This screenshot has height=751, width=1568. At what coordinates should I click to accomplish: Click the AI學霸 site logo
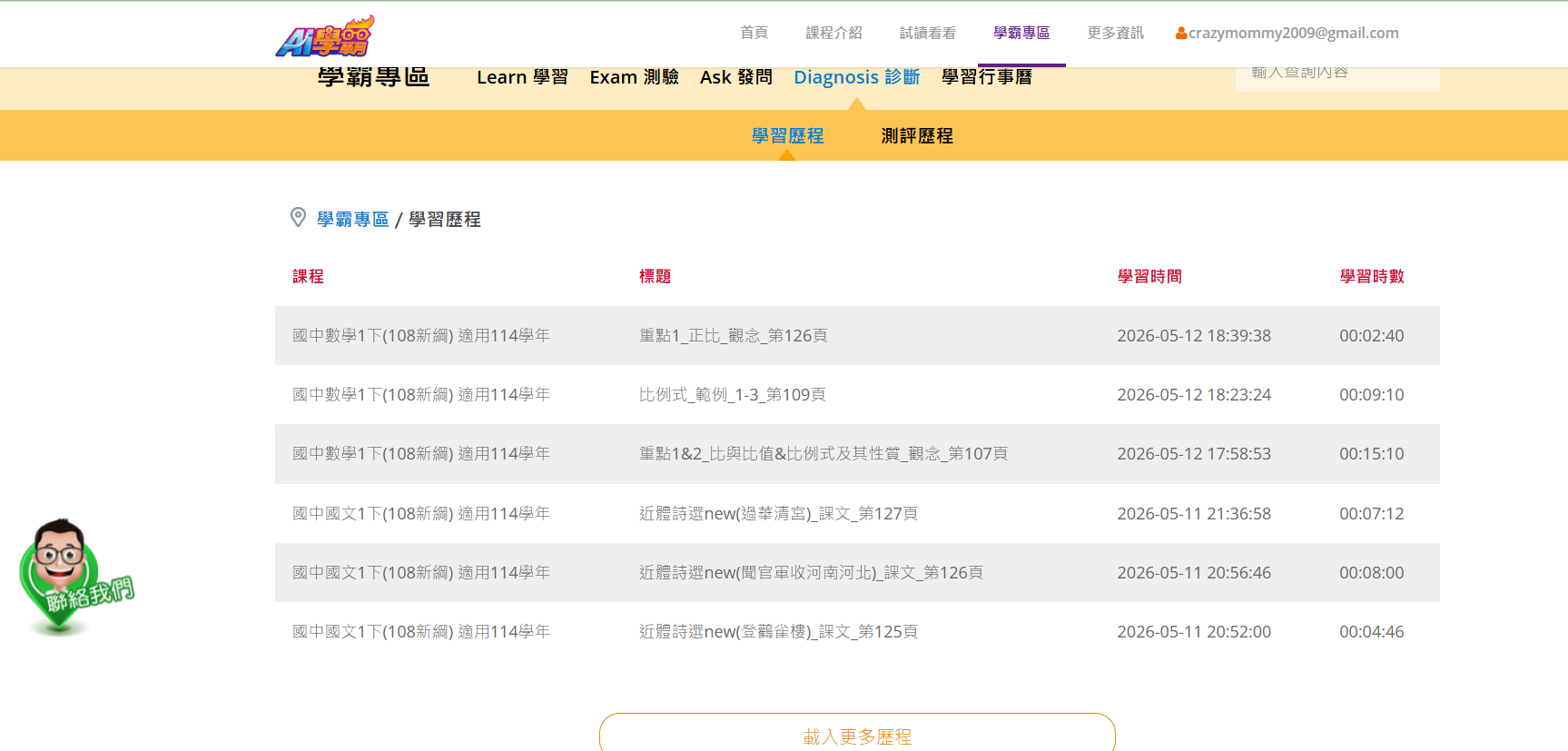click(325, 36)
